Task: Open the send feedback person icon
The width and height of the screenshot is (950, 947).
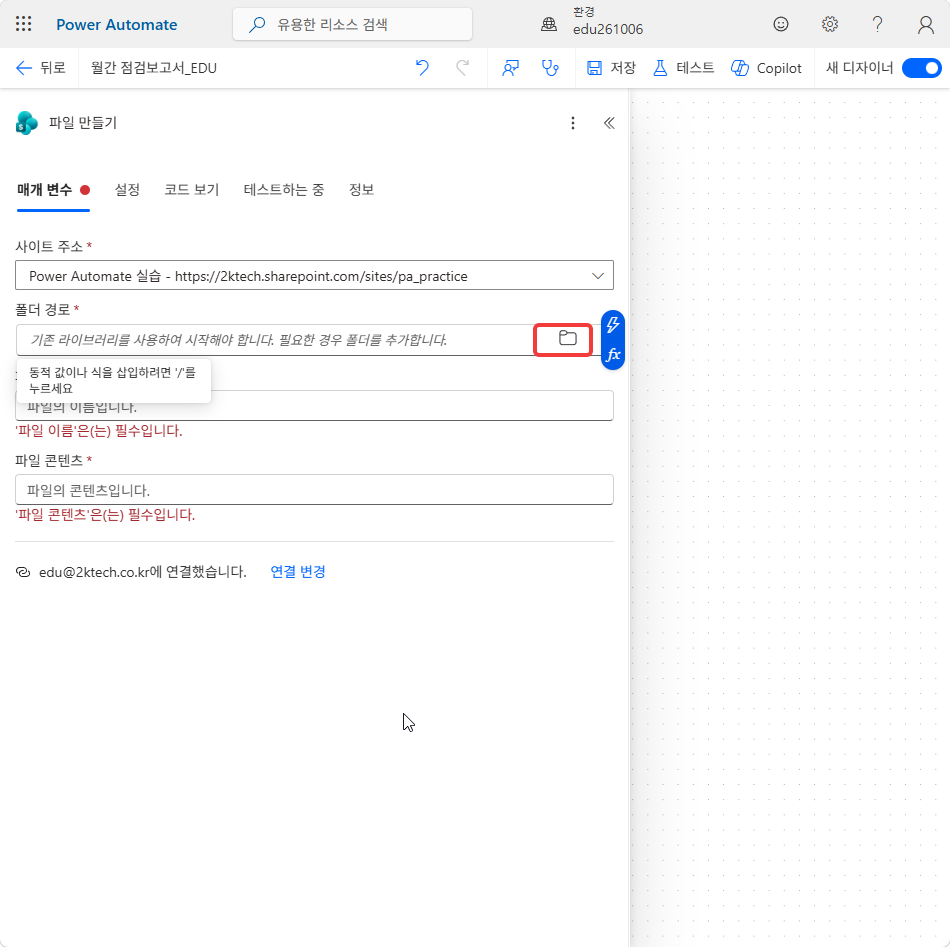Action: (510, 68)
